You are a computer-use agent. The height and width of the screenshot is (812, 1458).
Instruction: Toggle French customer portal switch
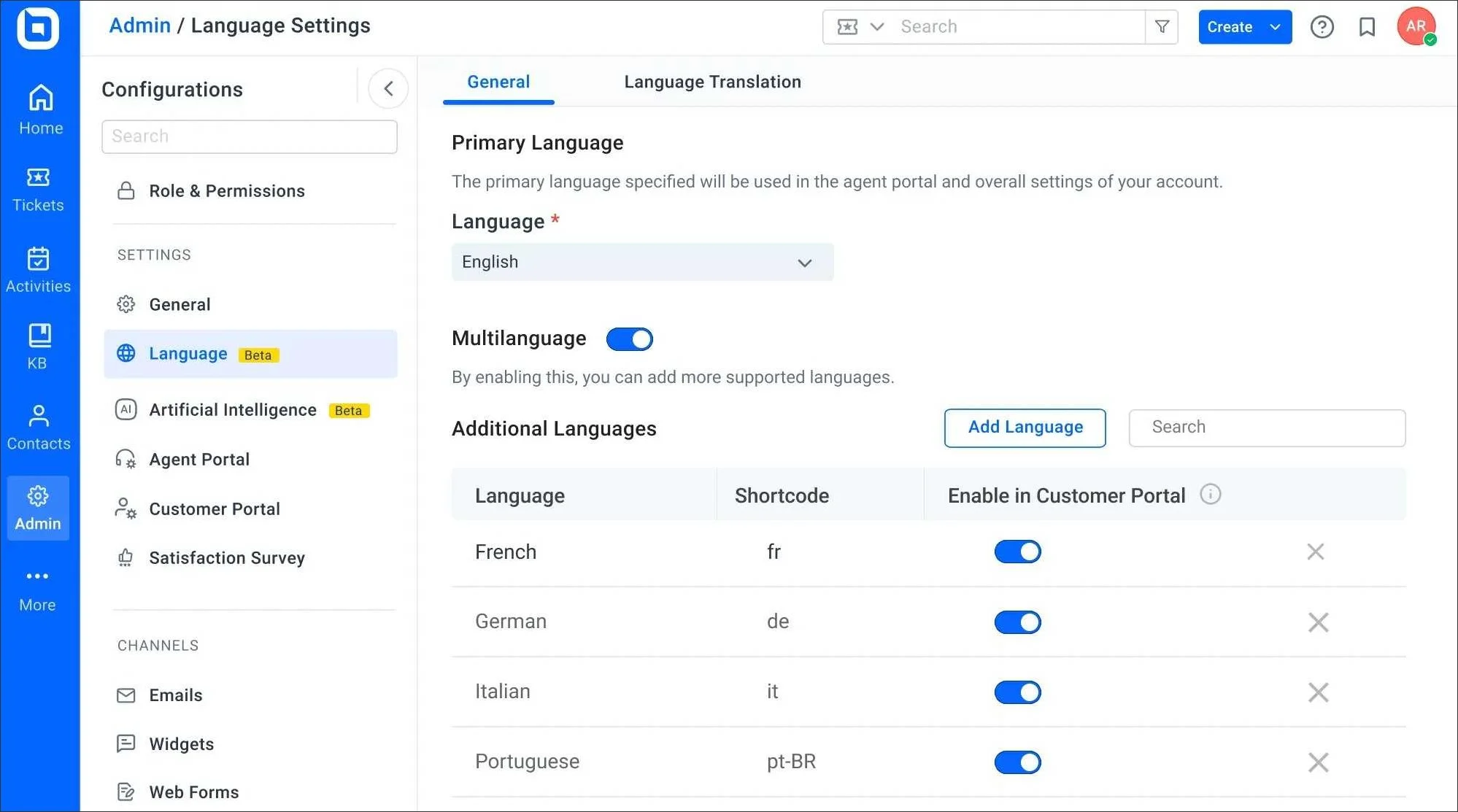tap(1017, 552)
